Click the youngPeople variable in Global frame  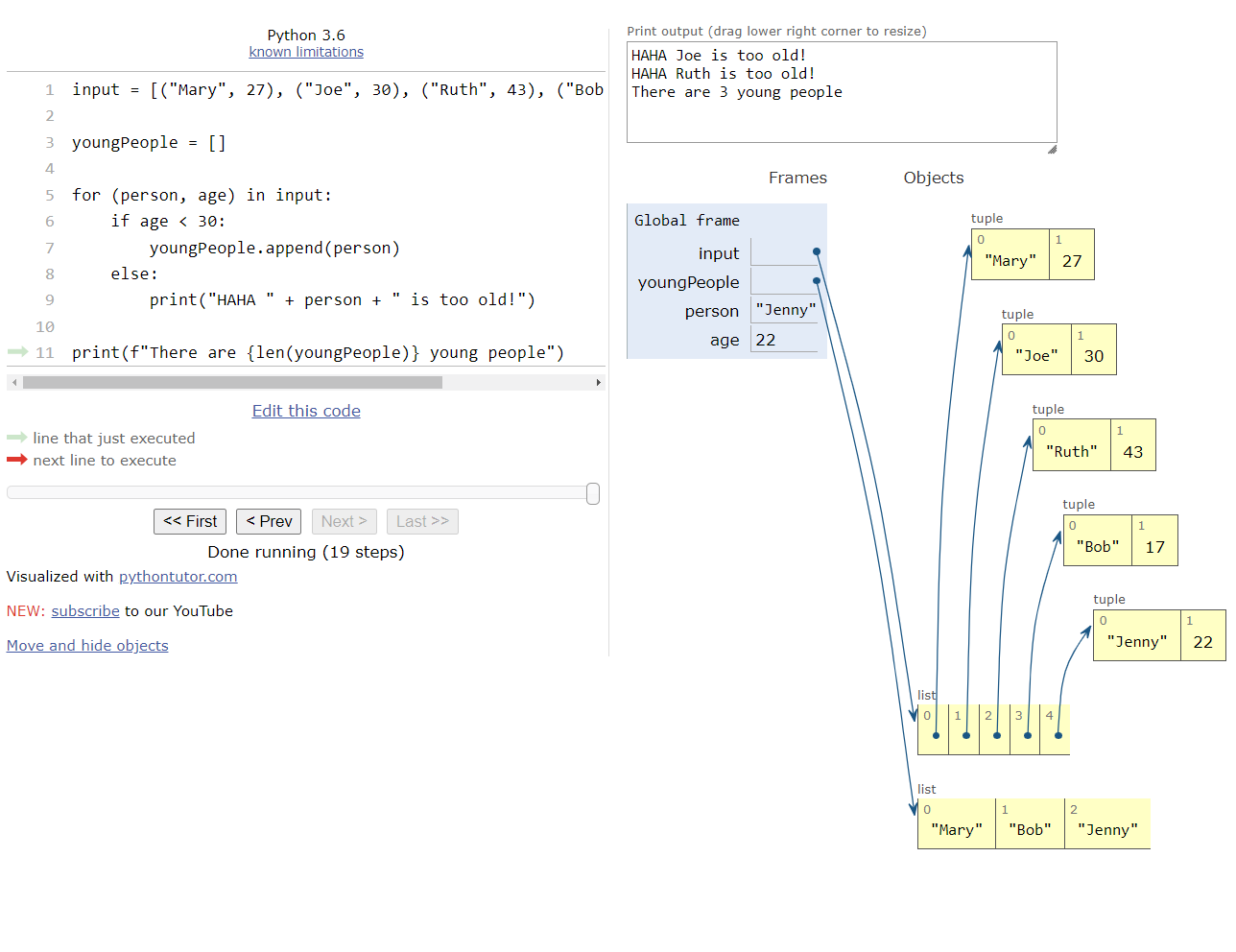point(689,282)
